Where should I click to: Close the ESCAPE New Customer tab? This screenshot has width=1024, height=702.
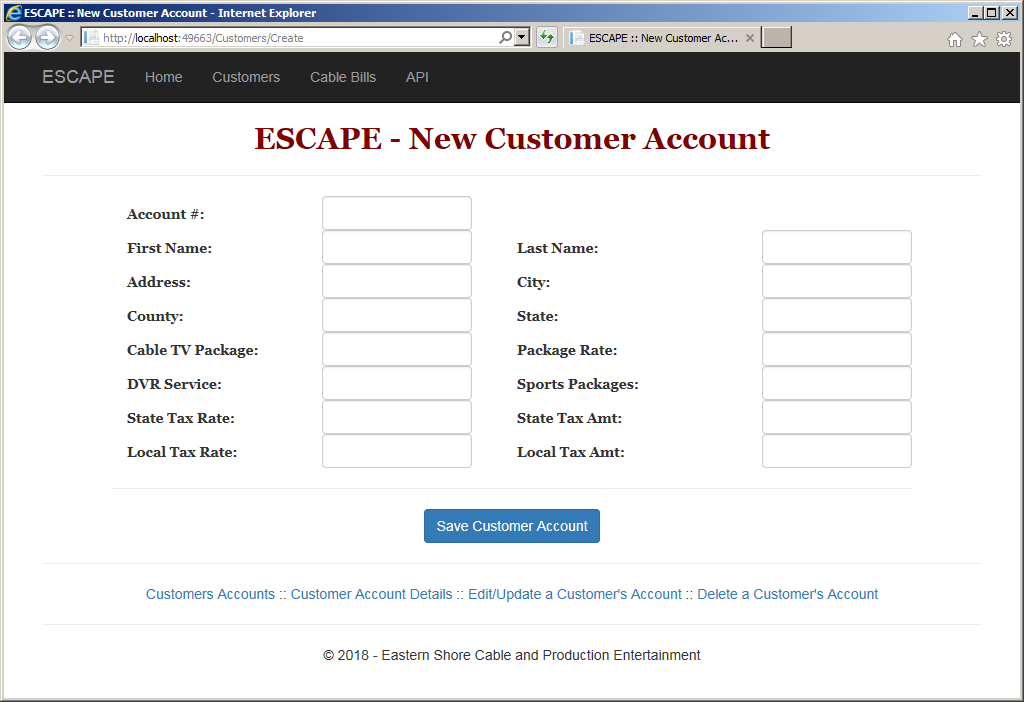coord(750,38)
